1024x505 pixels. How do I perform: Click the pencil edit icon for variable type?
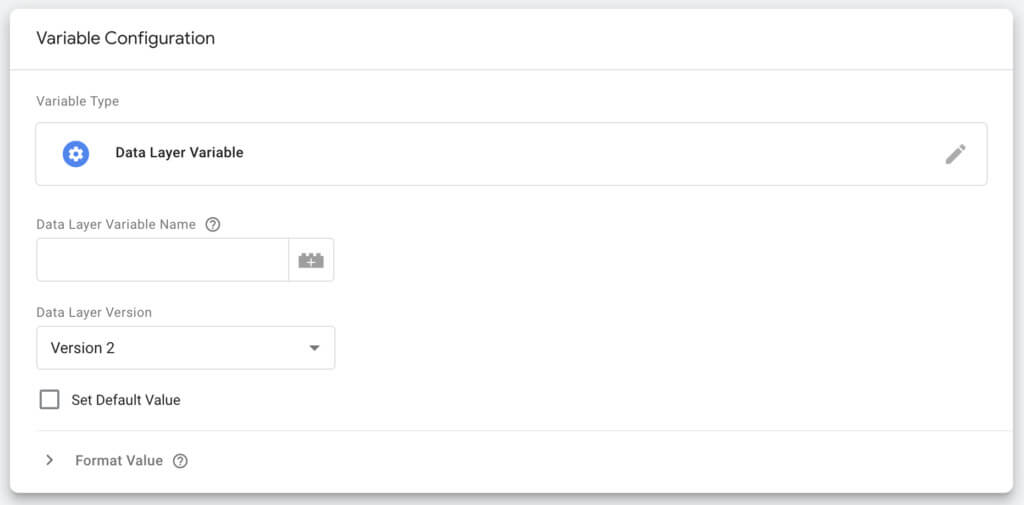point(955,154)
